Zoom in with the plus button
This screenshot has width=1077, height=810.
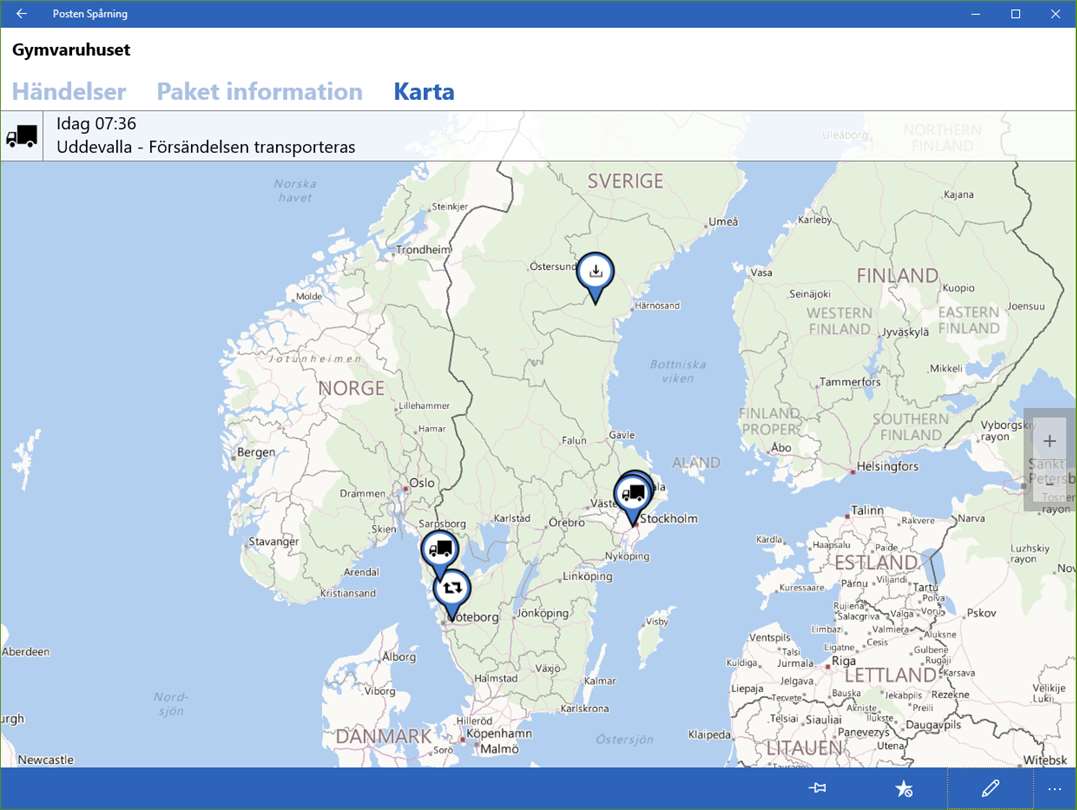[x=1050, y=441]
